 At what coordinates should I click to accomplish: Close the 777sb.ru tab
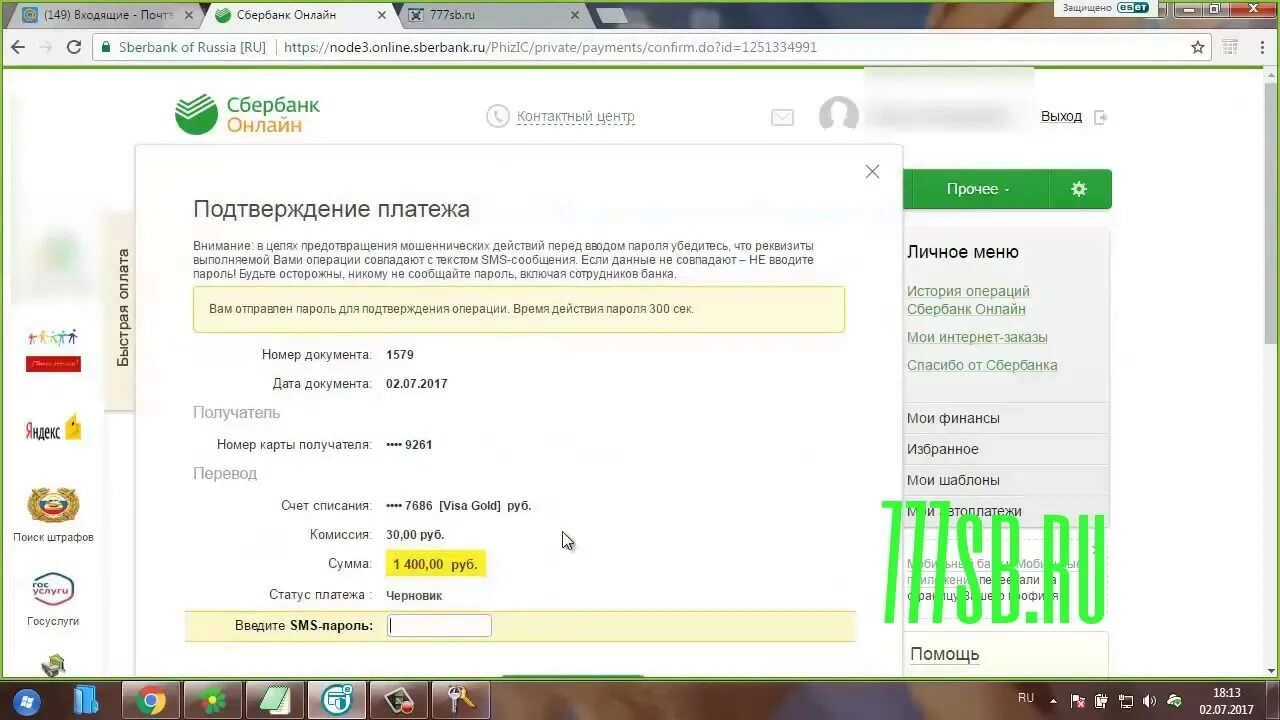click(573, 15)
